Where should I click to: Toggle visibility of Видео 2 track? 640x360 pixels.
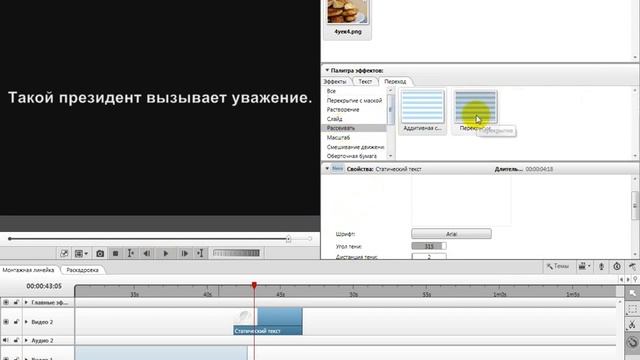6,322
